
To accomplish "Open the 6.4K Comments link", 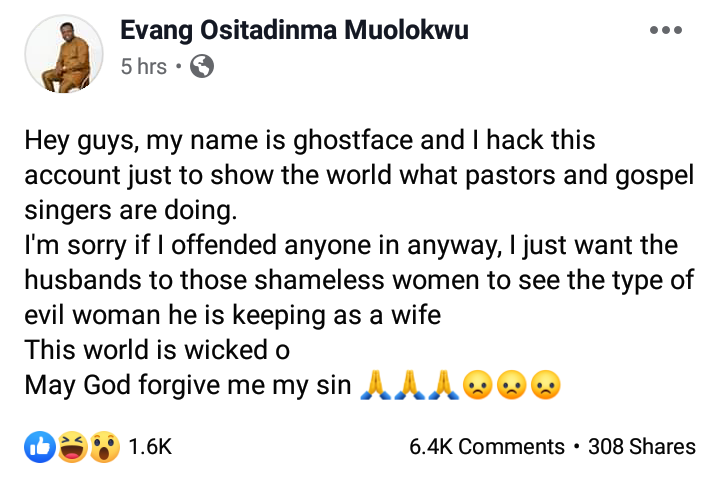I will coord(486,447).
